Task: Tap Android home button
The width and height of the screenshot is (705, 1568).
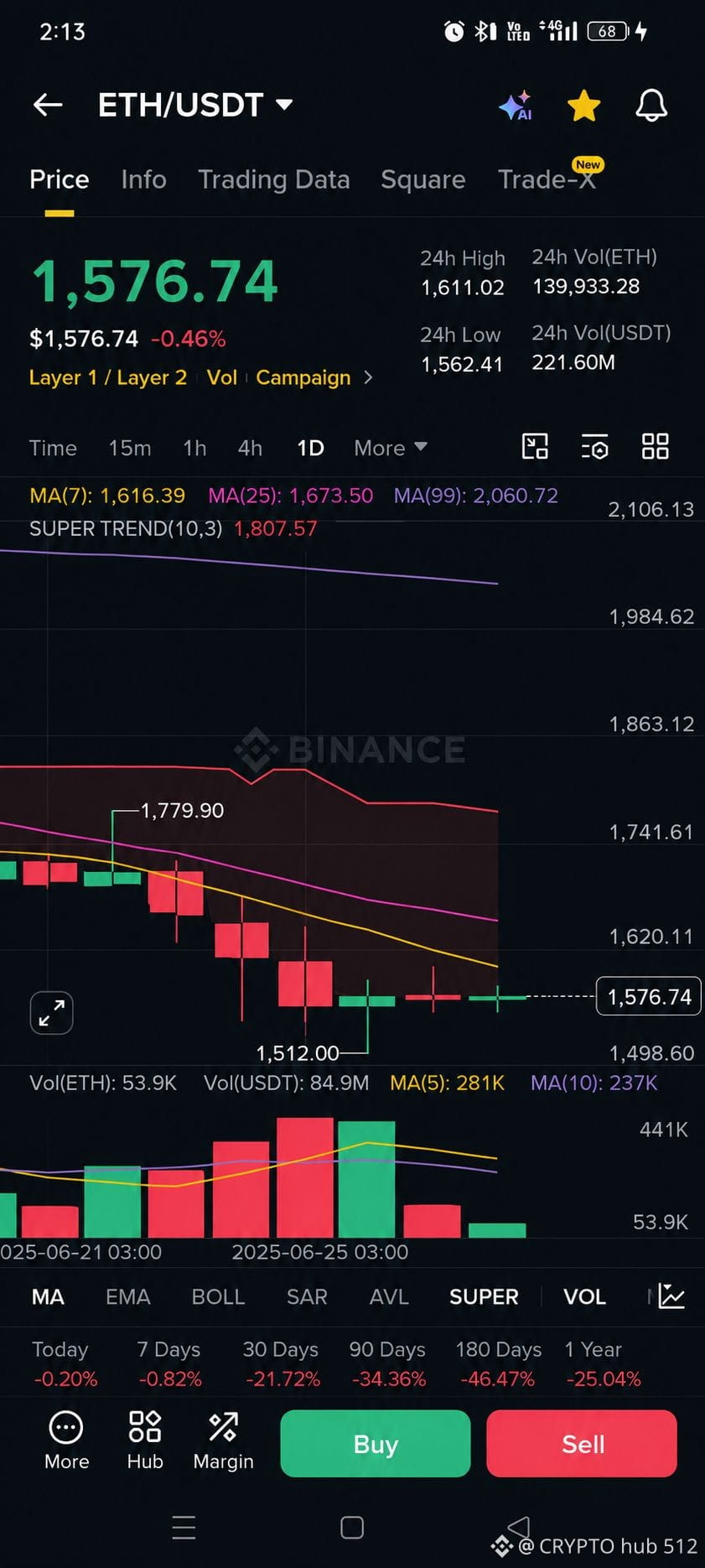Action: point(352,1527)
